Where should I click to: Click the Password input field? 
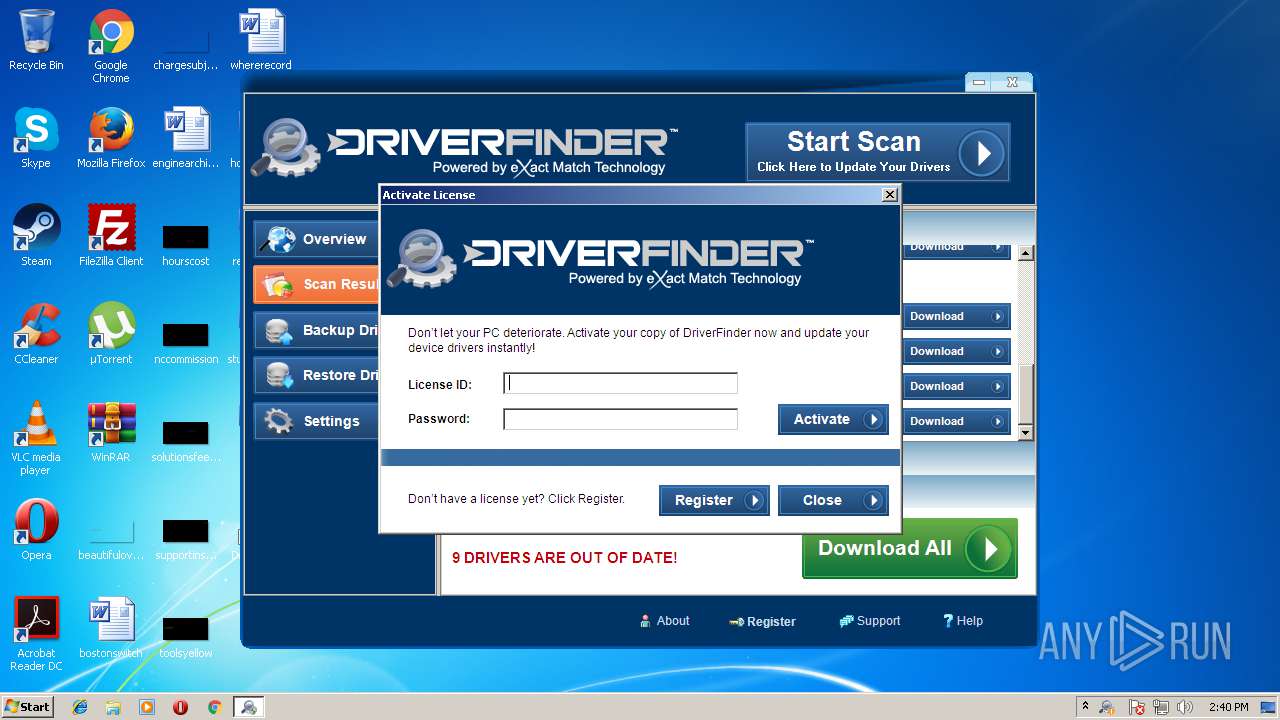pos(620,419)
